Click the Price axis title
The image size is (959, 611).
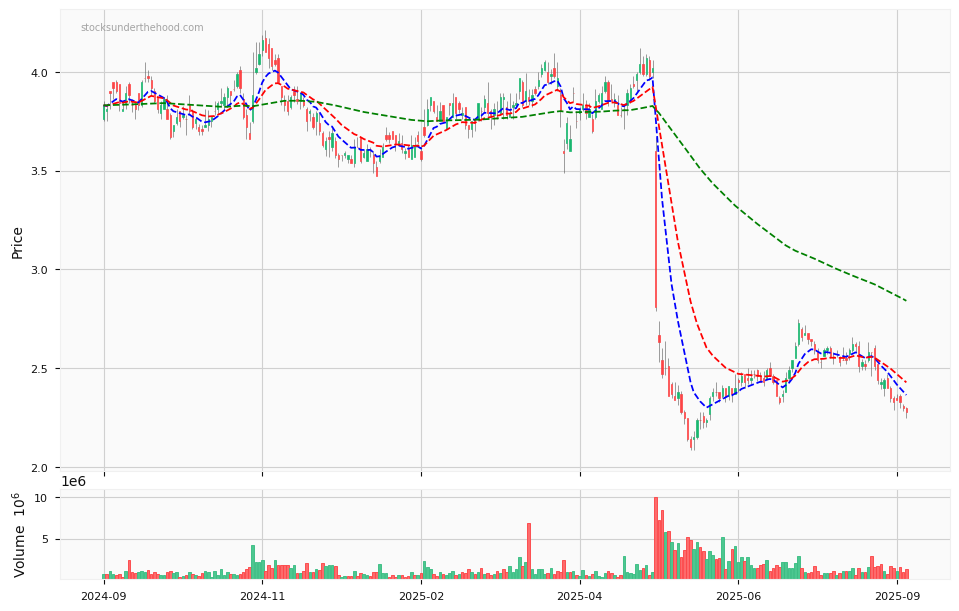[17, 243]
